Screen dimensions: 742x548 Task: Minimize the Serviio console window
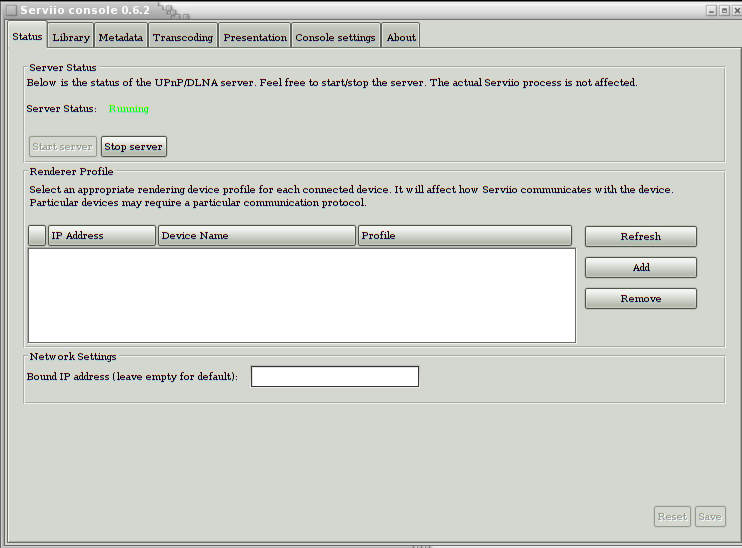pyautogui.click(x=711, y=10)
